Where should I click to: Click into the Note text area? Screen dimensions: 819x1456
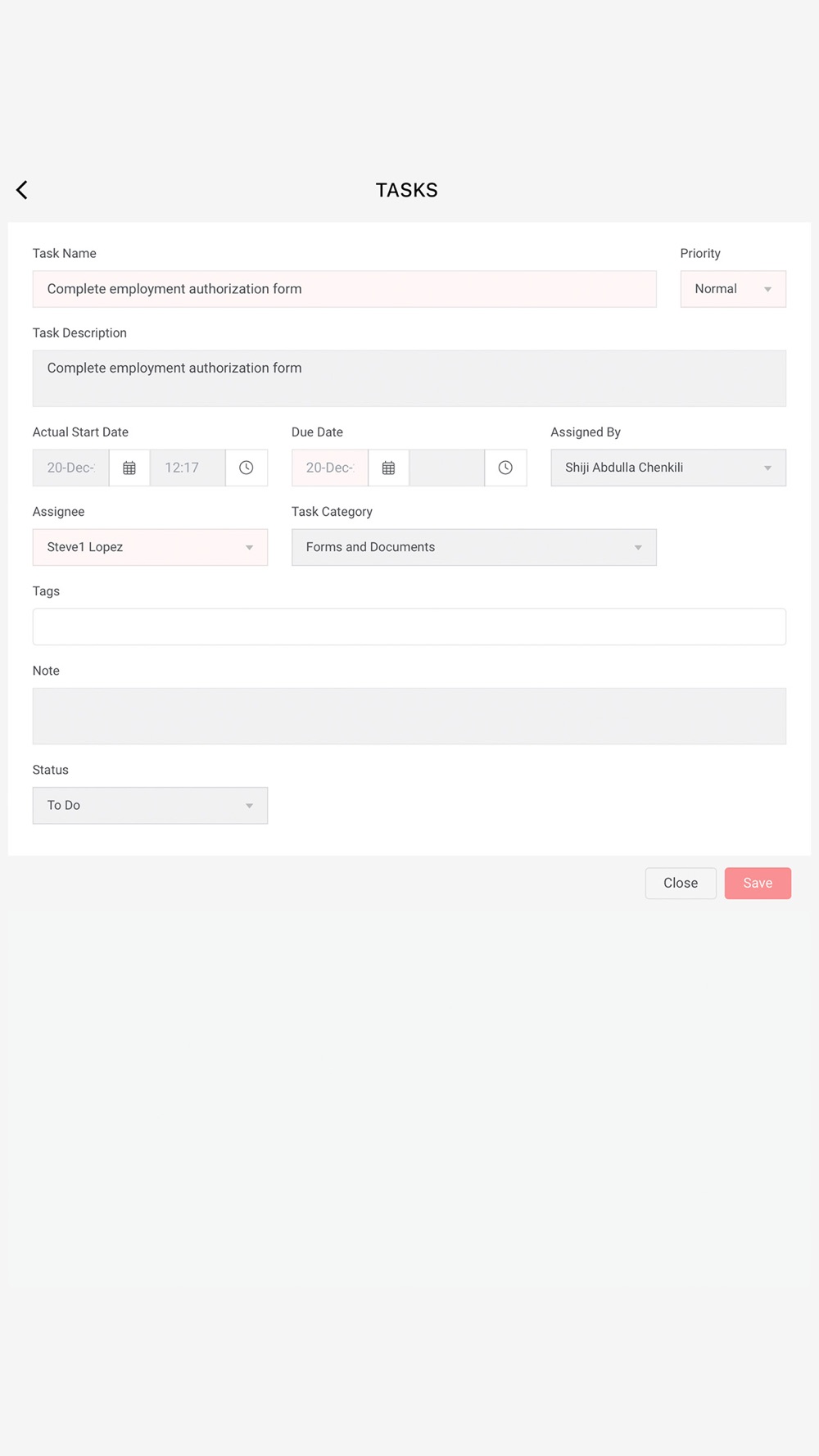409,717
